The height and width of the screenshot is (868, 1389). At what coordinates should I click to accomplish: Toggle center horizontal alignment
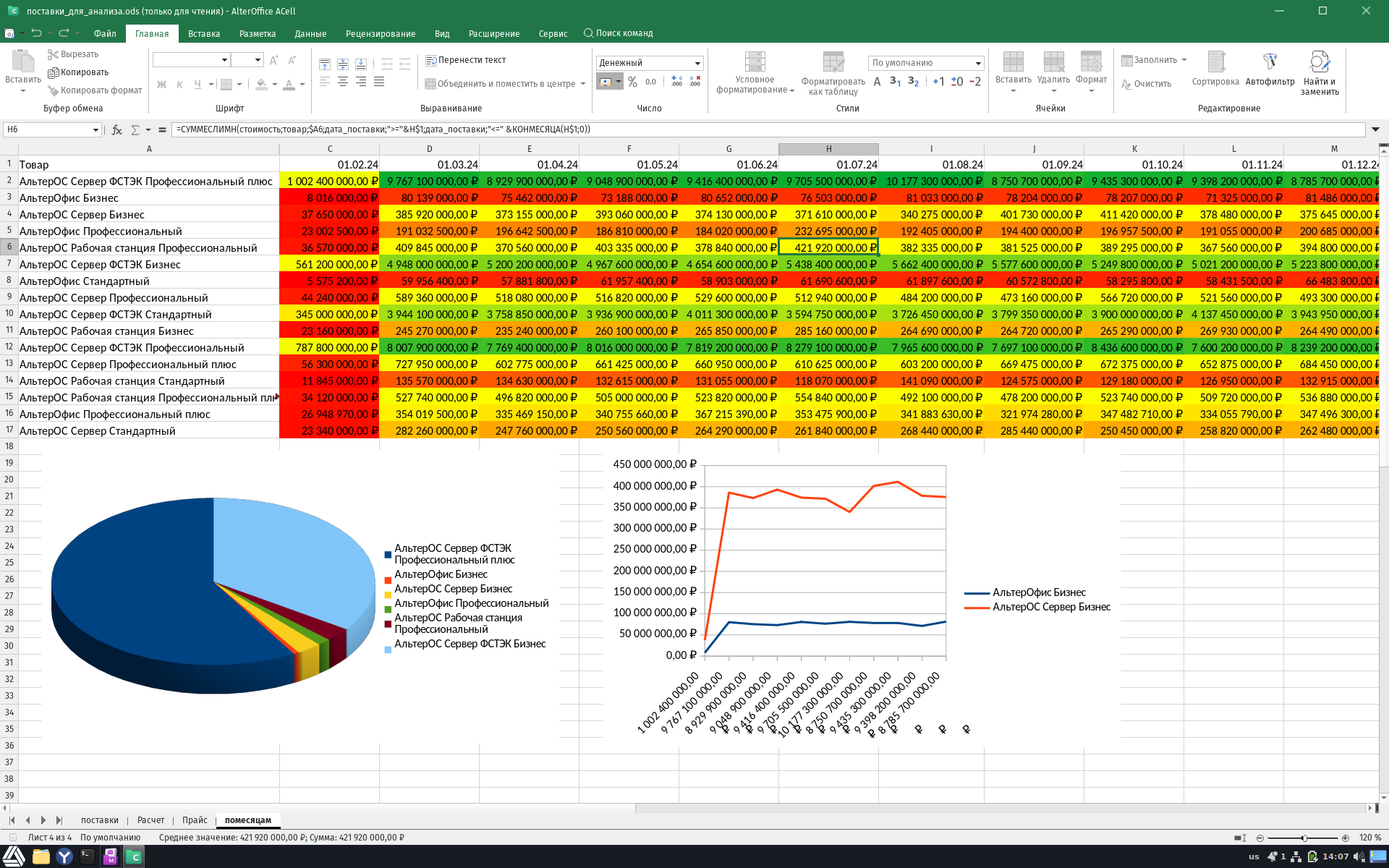pos(343,82)
